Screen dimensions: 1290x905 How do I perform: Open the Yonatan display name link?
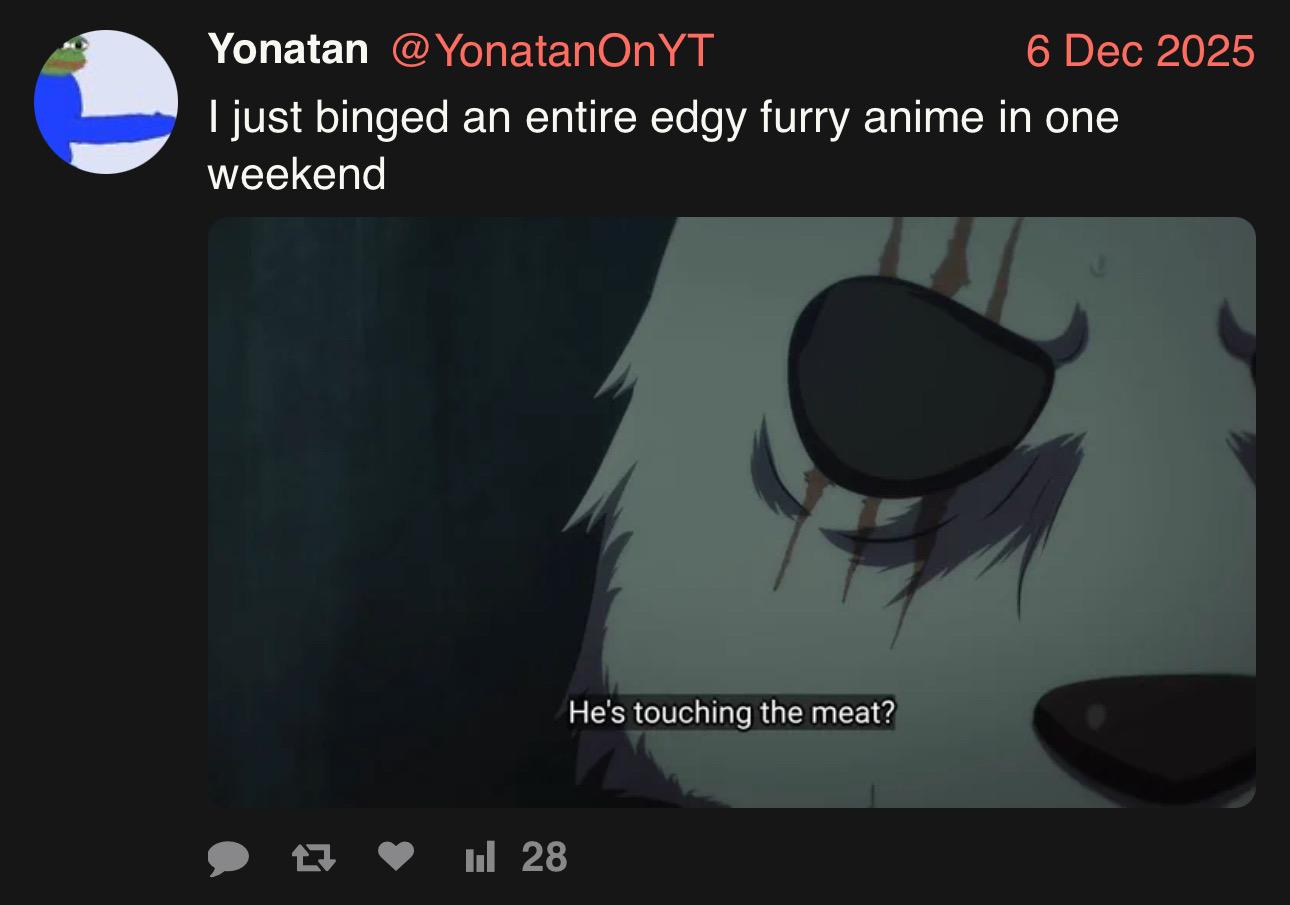288,49
